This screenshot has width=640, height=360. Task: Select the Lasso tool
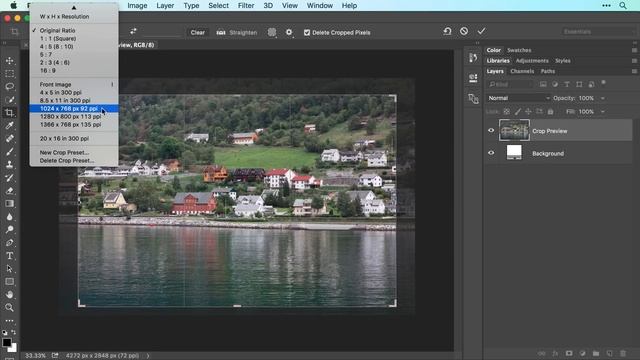(x=9, y=87)
